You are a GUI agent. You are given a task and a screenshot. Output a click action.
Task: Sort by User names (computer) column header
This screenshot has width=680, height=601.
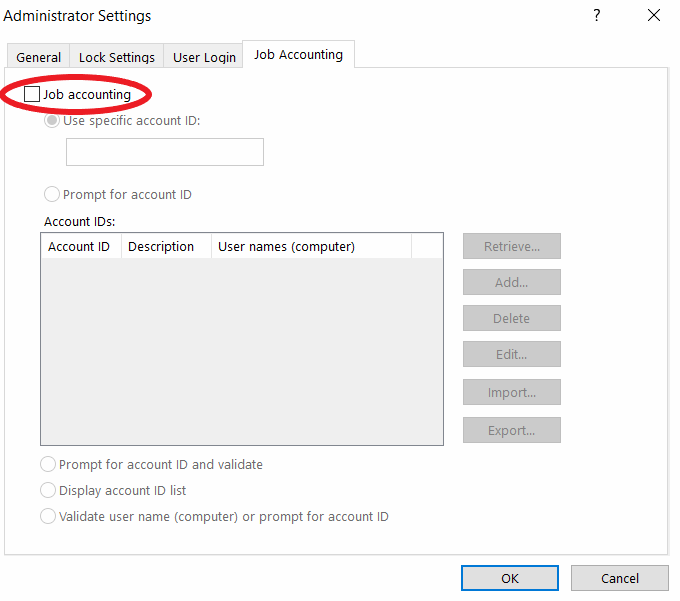click(x=311, y=246)
